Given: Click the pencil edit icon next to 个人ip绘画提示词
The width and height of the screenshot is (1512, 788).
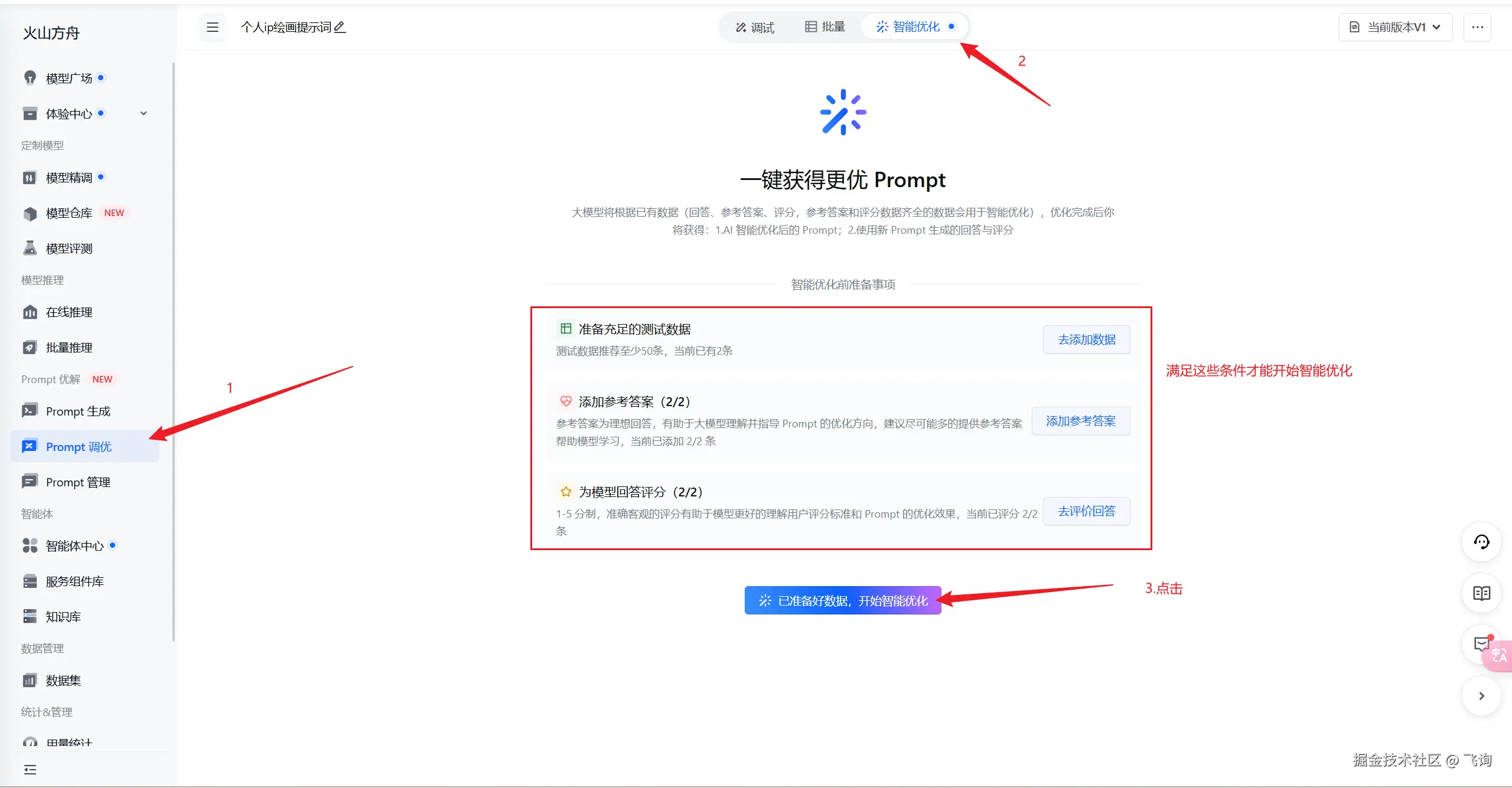Looking at the screenshot, I should (340, 27).
